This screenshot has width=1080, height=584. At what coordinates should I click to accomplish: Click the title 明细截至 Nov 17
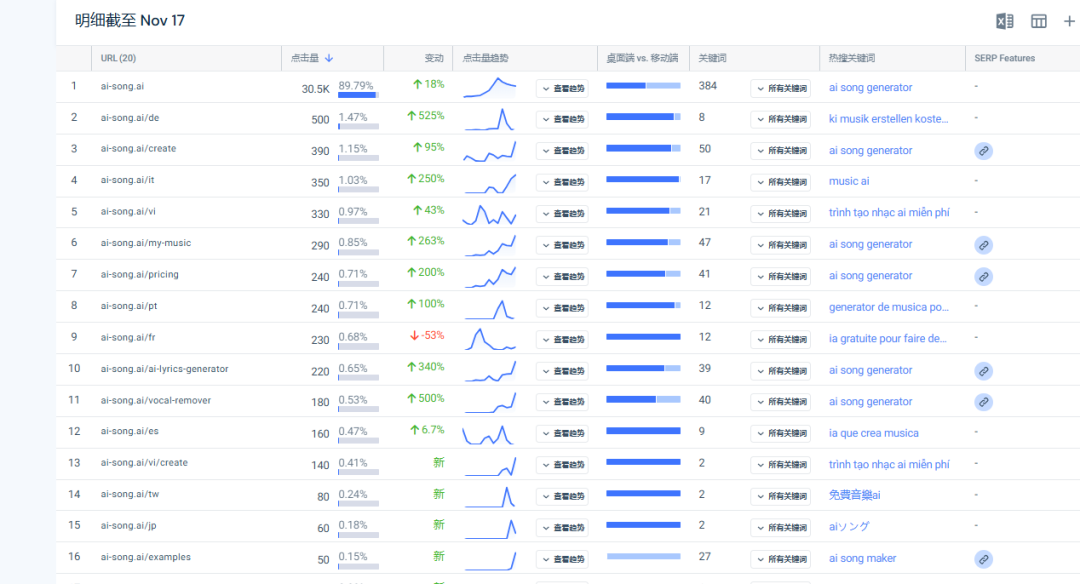click(129, 21)
